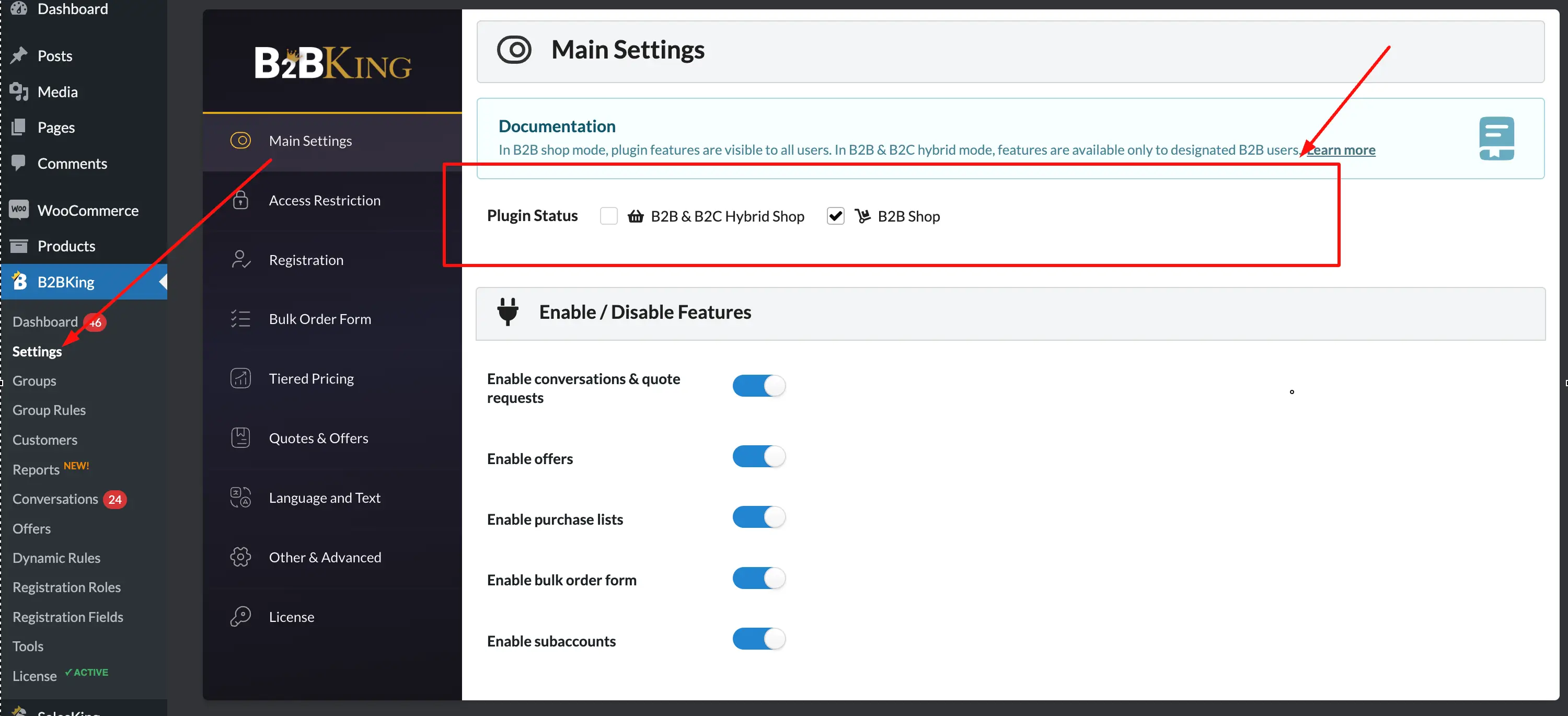Disable the Enable offers toggle
This screenshot has width=1568, height=716.
point(759,457)
